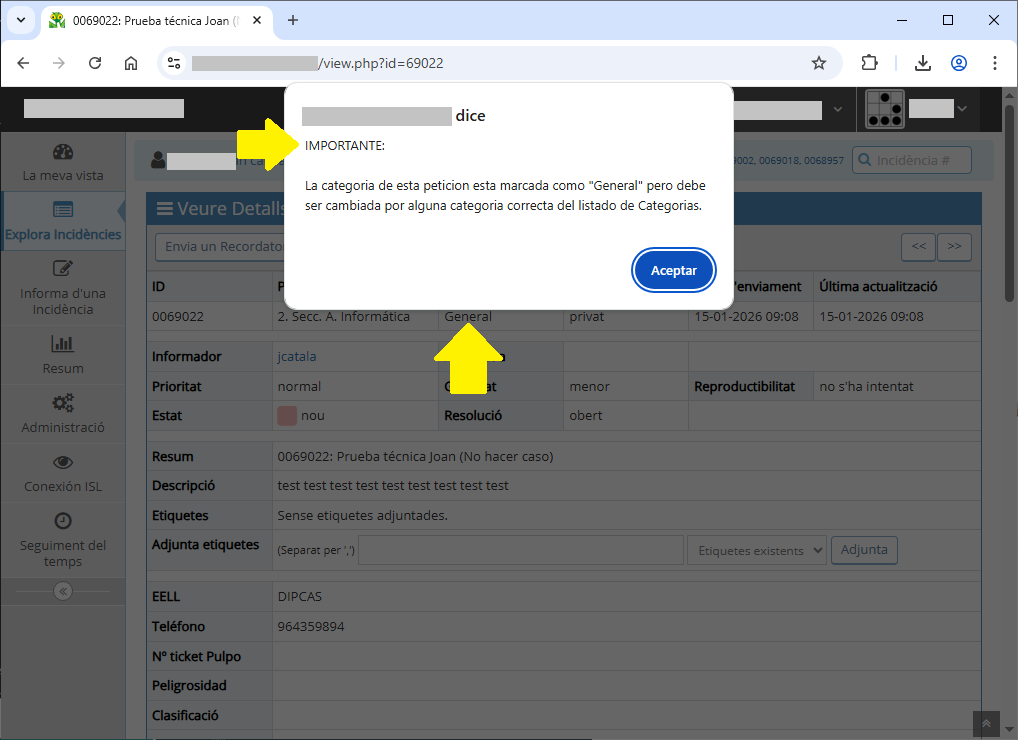The width and height of the screenshot is (1018, 740).
Task: Click the Adjunta tags button
Action: point(864,550)
